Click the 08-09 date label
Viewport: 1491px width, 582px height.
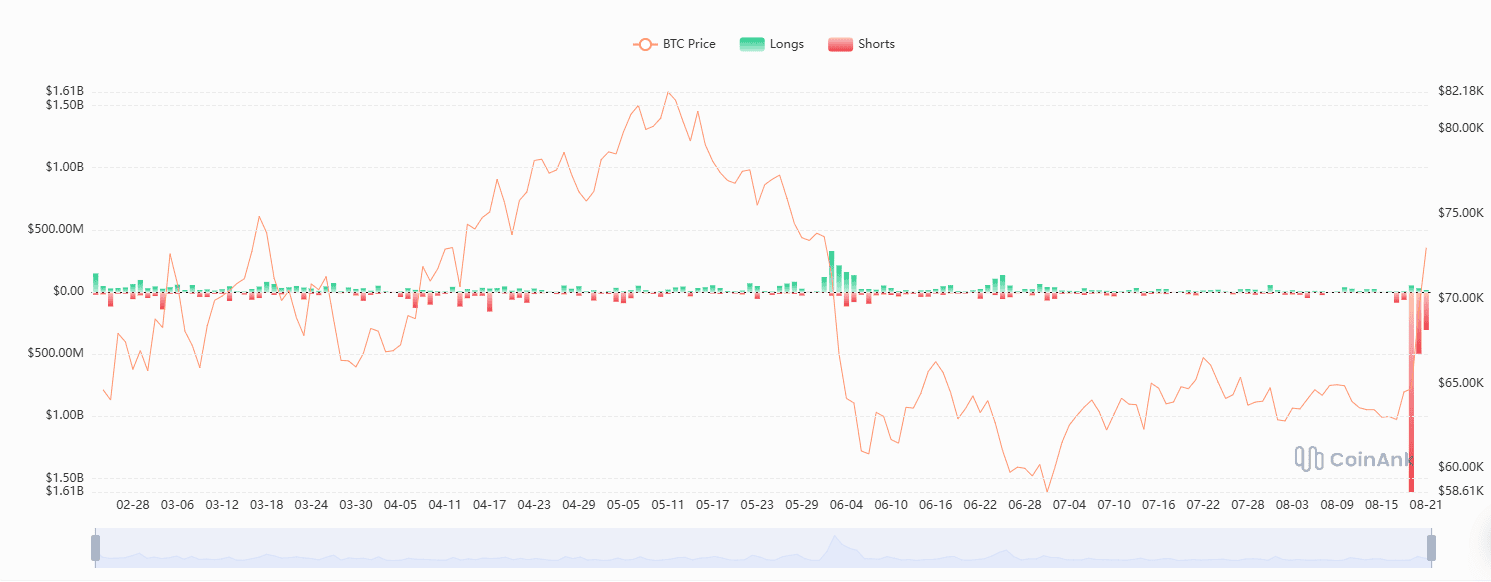(1337, 505)
